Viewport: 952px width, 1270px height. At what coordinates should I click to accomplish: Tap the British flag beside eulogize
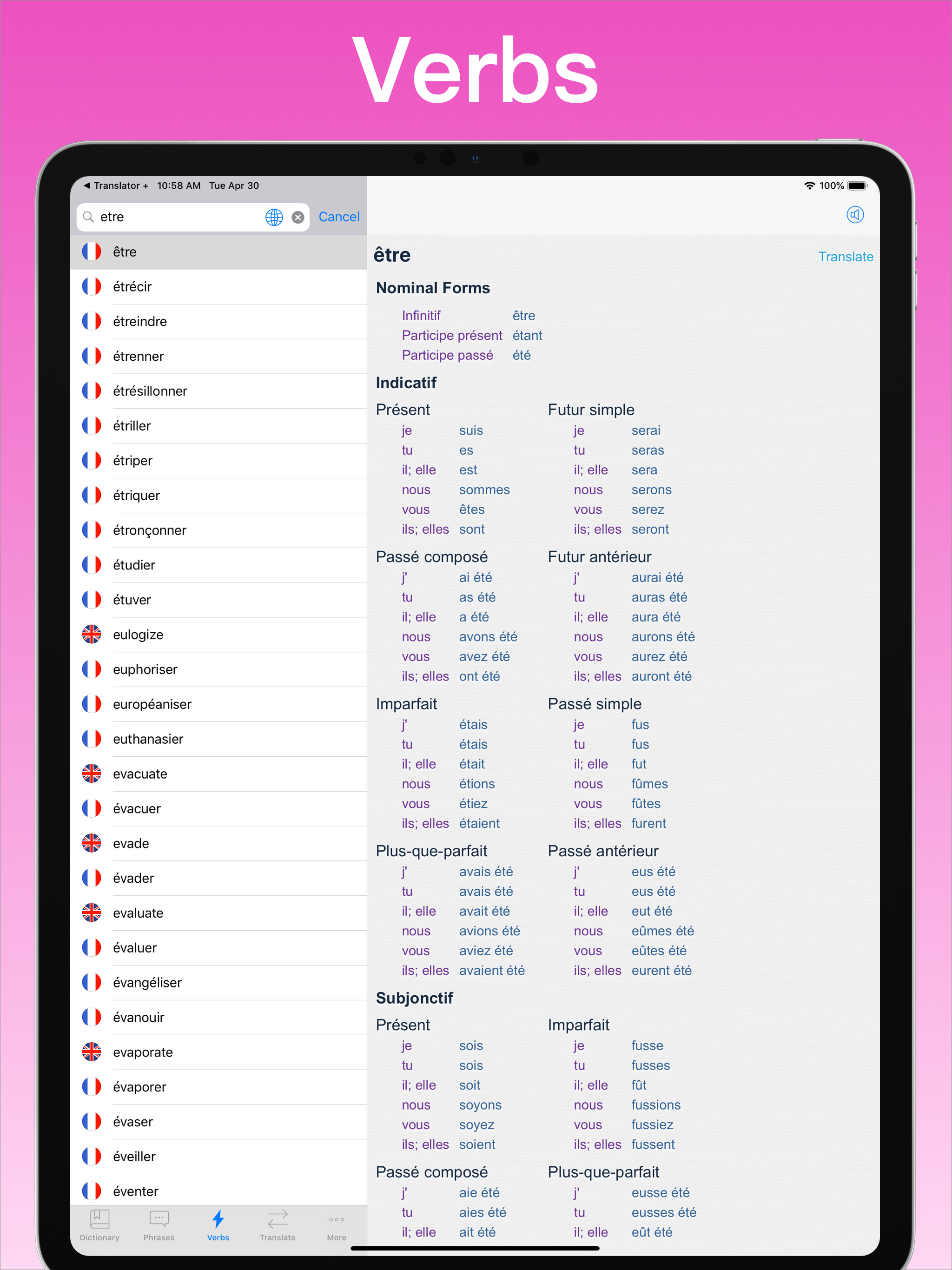coord(92,635)
